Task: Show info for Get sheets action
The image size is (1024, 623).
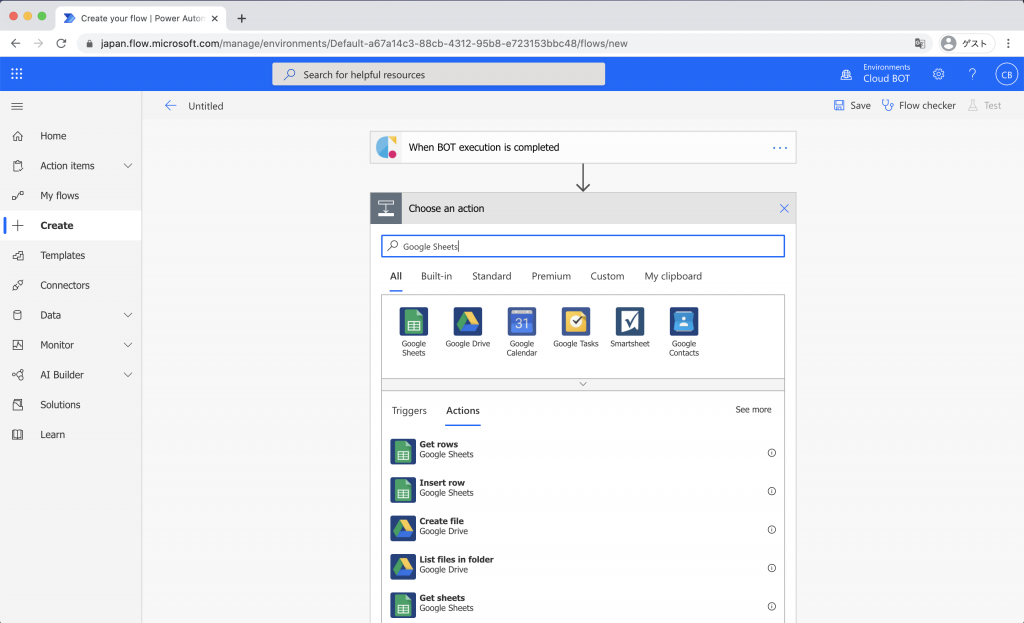Action: (x=771, y=607)
